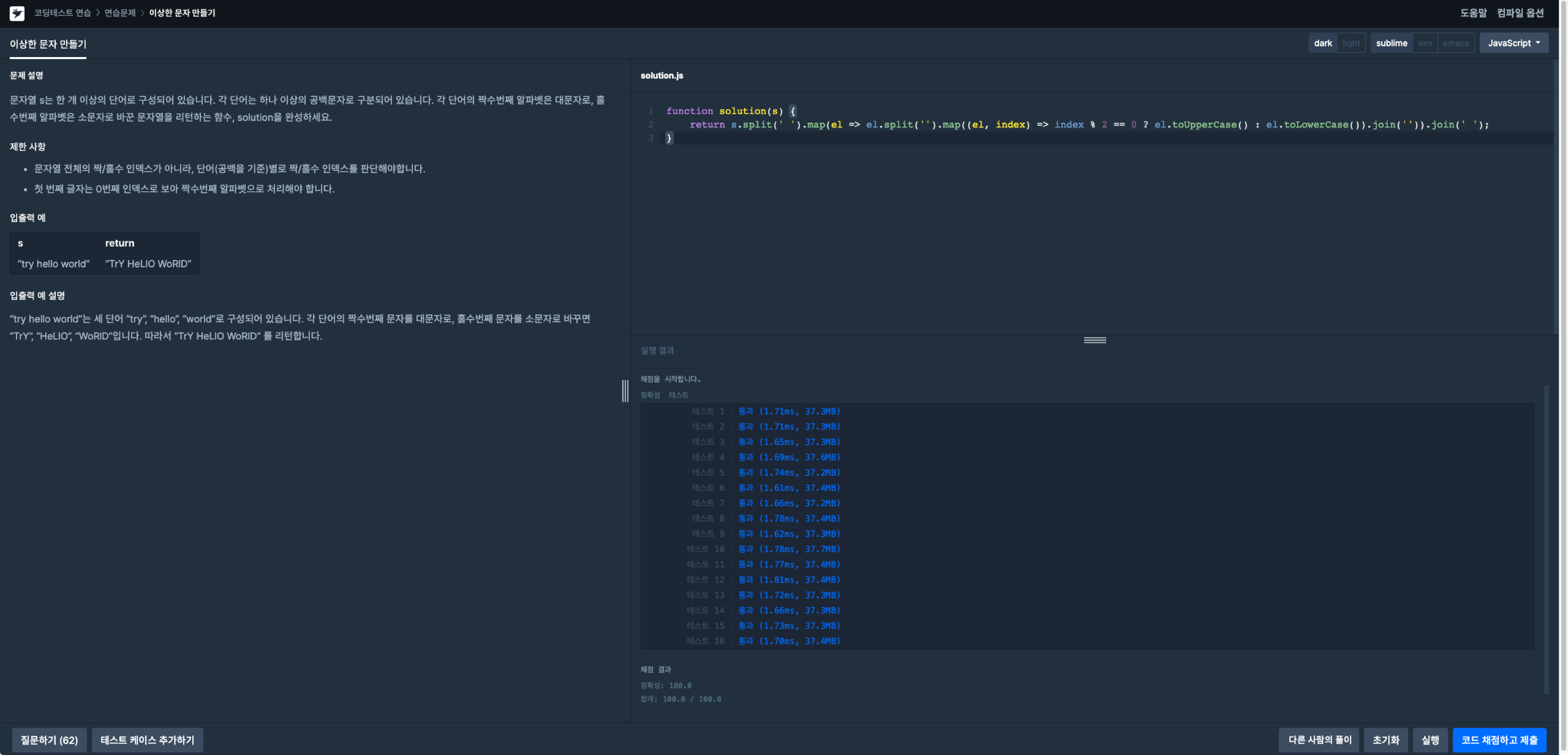Select vim keymap mode
Screen dimensions: 1568x755
(1424, 43)
